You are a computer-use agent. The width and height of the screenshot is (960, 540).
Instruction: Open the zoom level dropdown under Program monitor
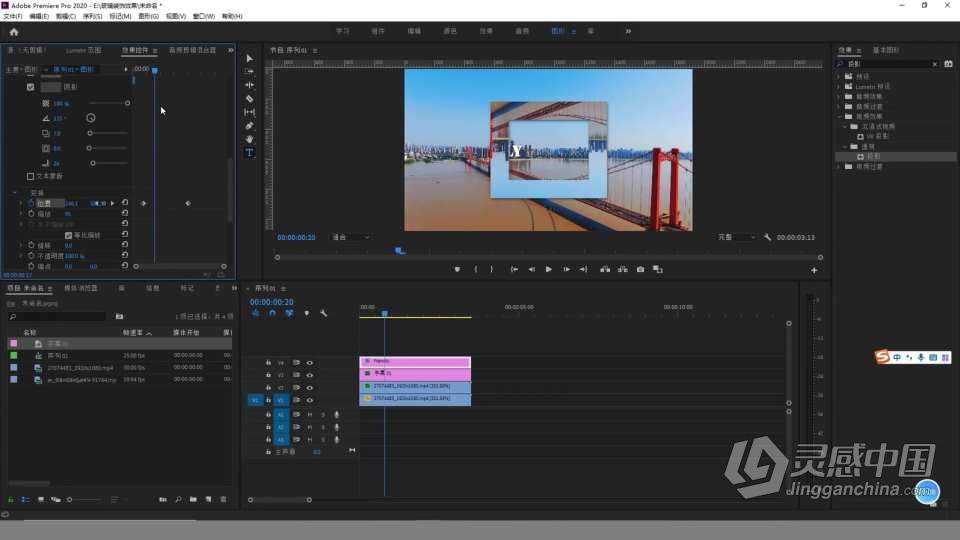[351, 238]
